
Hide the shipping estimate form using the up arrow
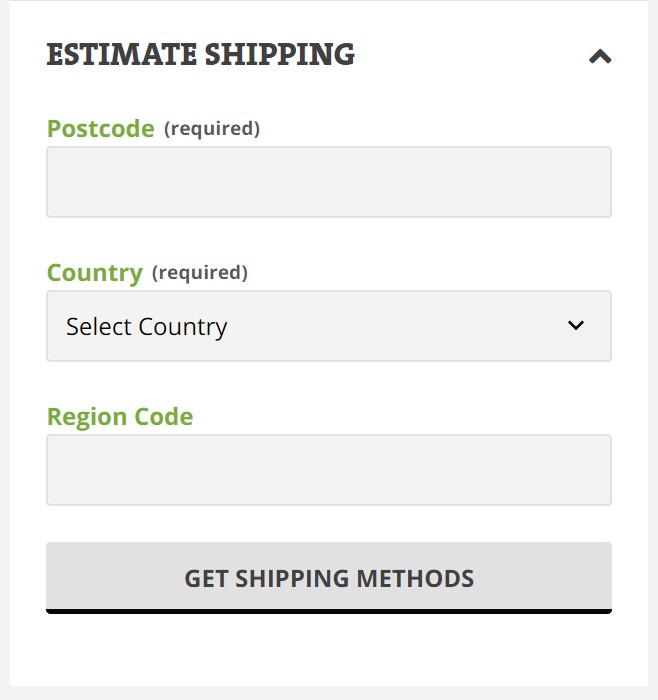(599, 56)
